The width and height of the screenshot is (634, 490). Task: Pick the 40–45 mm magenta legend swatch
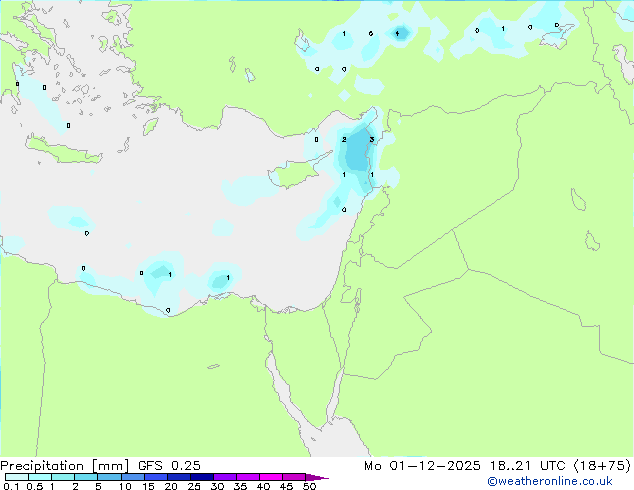[271, 477]
